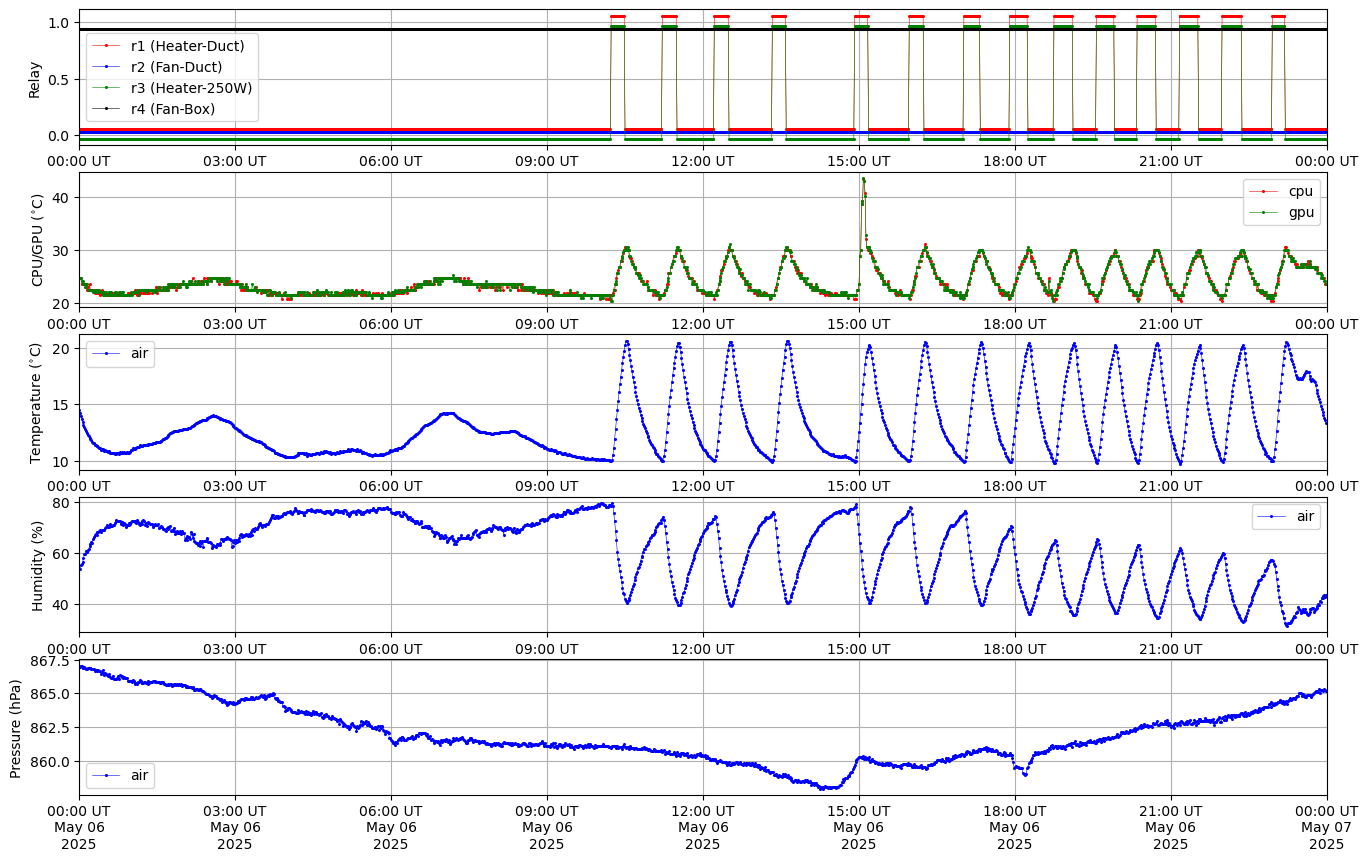Select the cpu legend label
This screenshot has width=1368, height=861.
[x=1300, y=191]
